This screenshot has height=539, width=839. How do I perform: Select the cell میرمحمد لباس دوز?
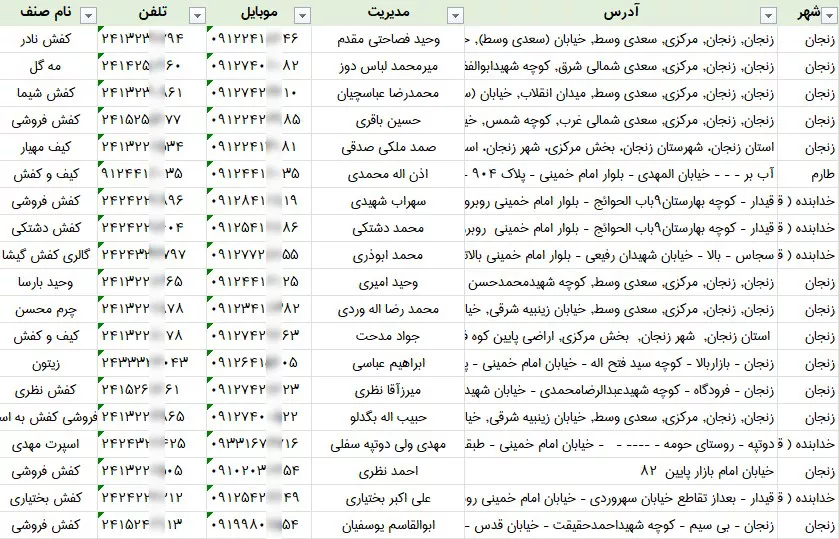[x=388, y=66]
